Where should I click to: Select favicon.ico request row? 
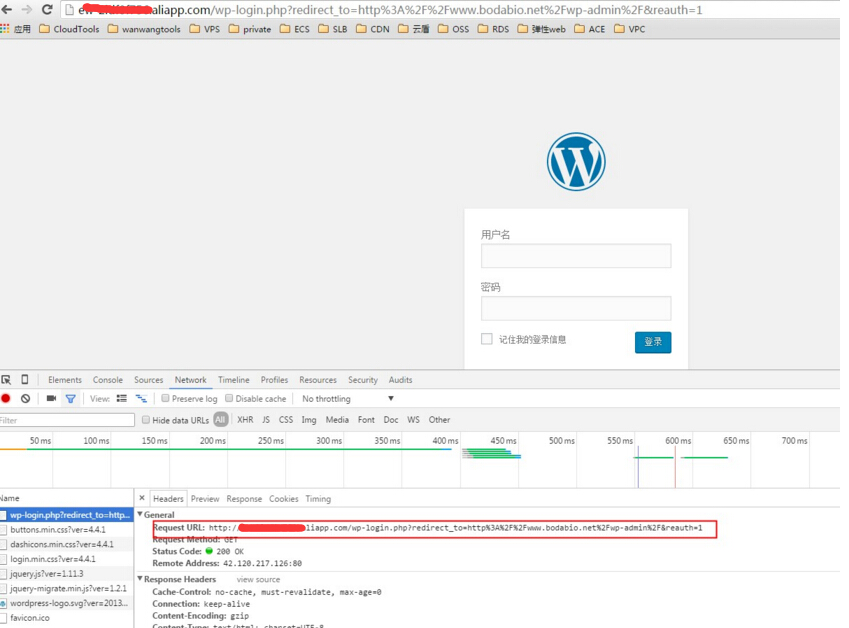click(67, 618)
